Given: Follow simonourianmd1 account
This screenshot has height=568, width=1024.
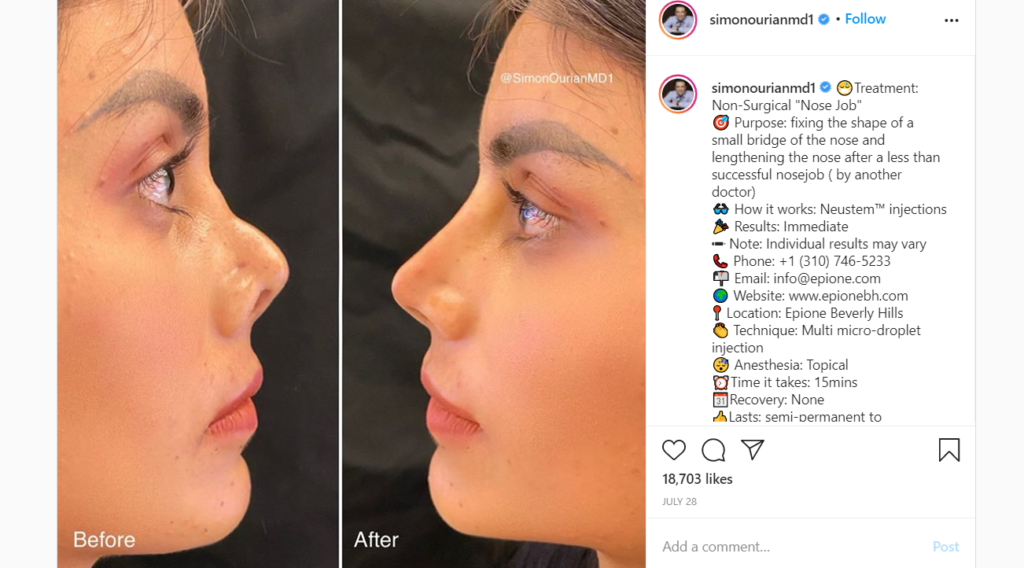Looking at the screenshot, I should [x=865, y=19].
